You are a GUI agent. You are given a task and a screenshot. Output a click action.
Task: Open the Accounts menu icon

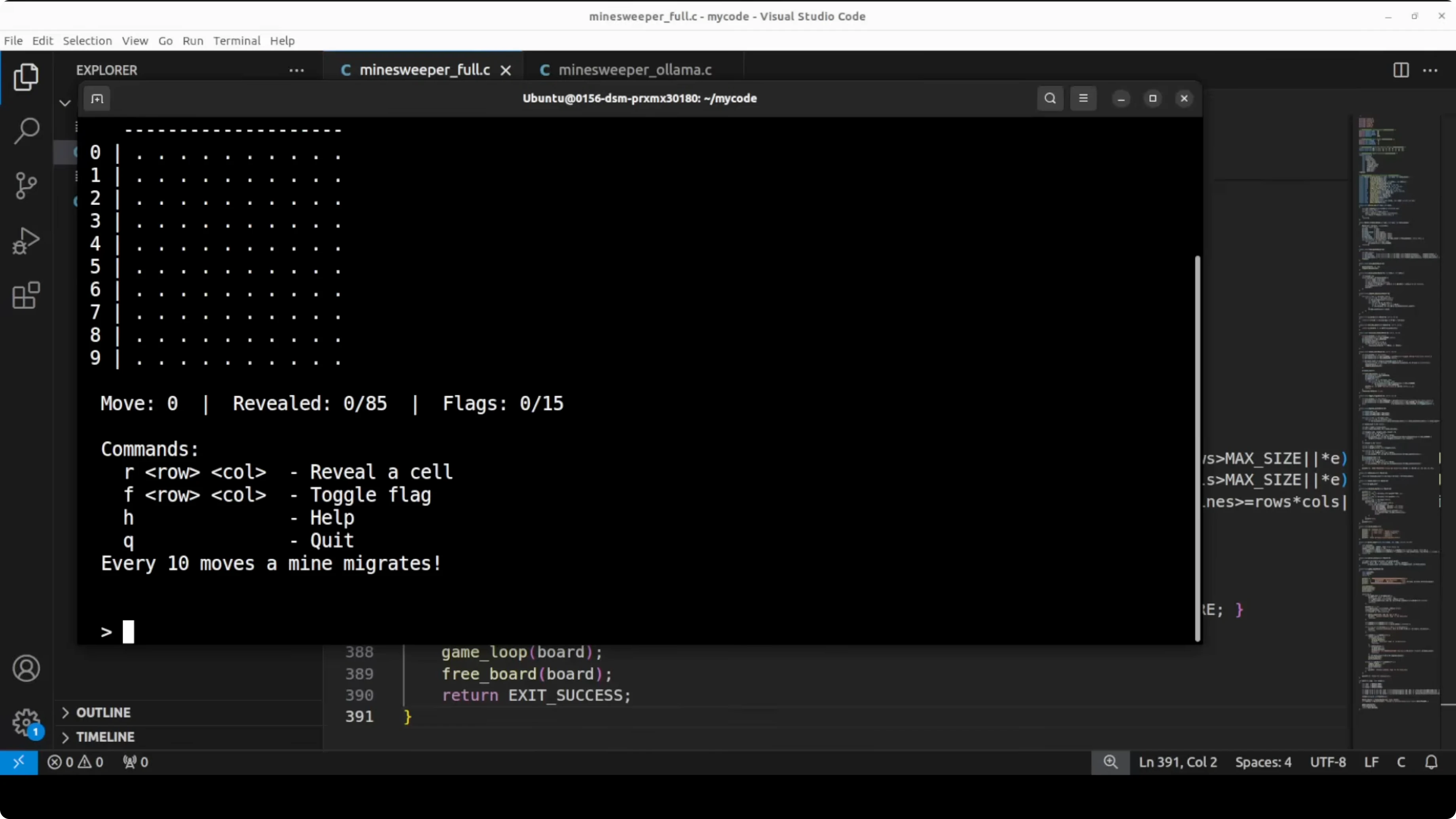point(26,669)
